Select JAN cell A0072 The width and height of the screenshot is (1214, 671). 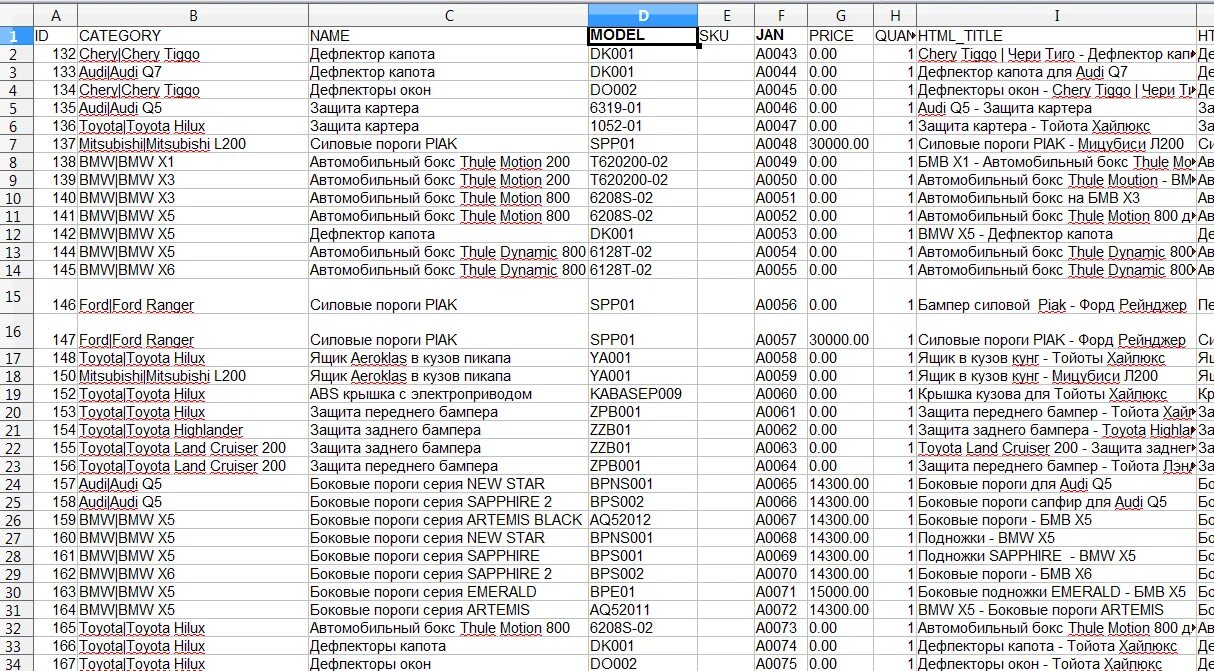[x=780, y=610]
